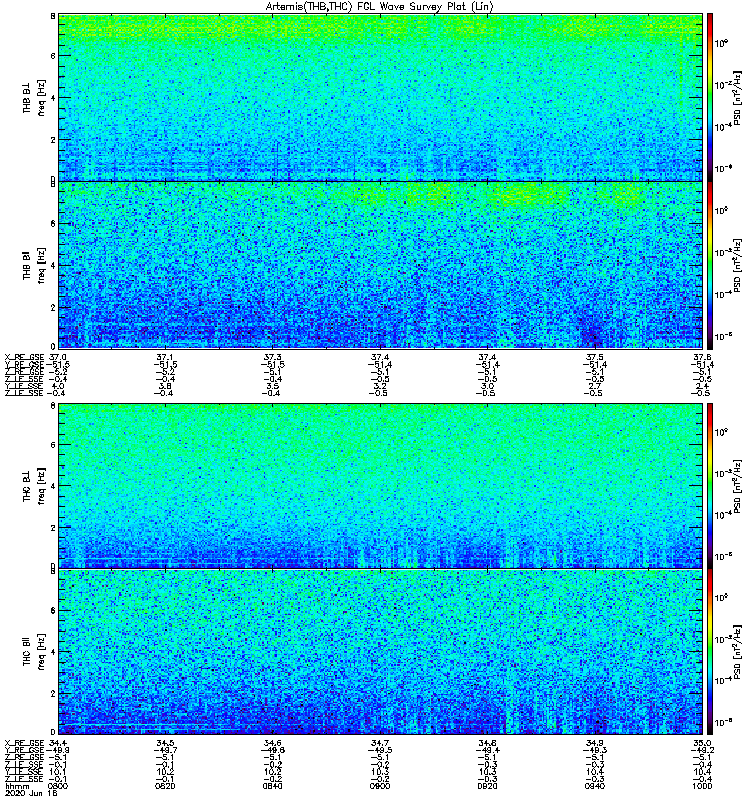Click the '0920' time tick label
The height and width of the screenshot is (800, 750).
[487, 786]
